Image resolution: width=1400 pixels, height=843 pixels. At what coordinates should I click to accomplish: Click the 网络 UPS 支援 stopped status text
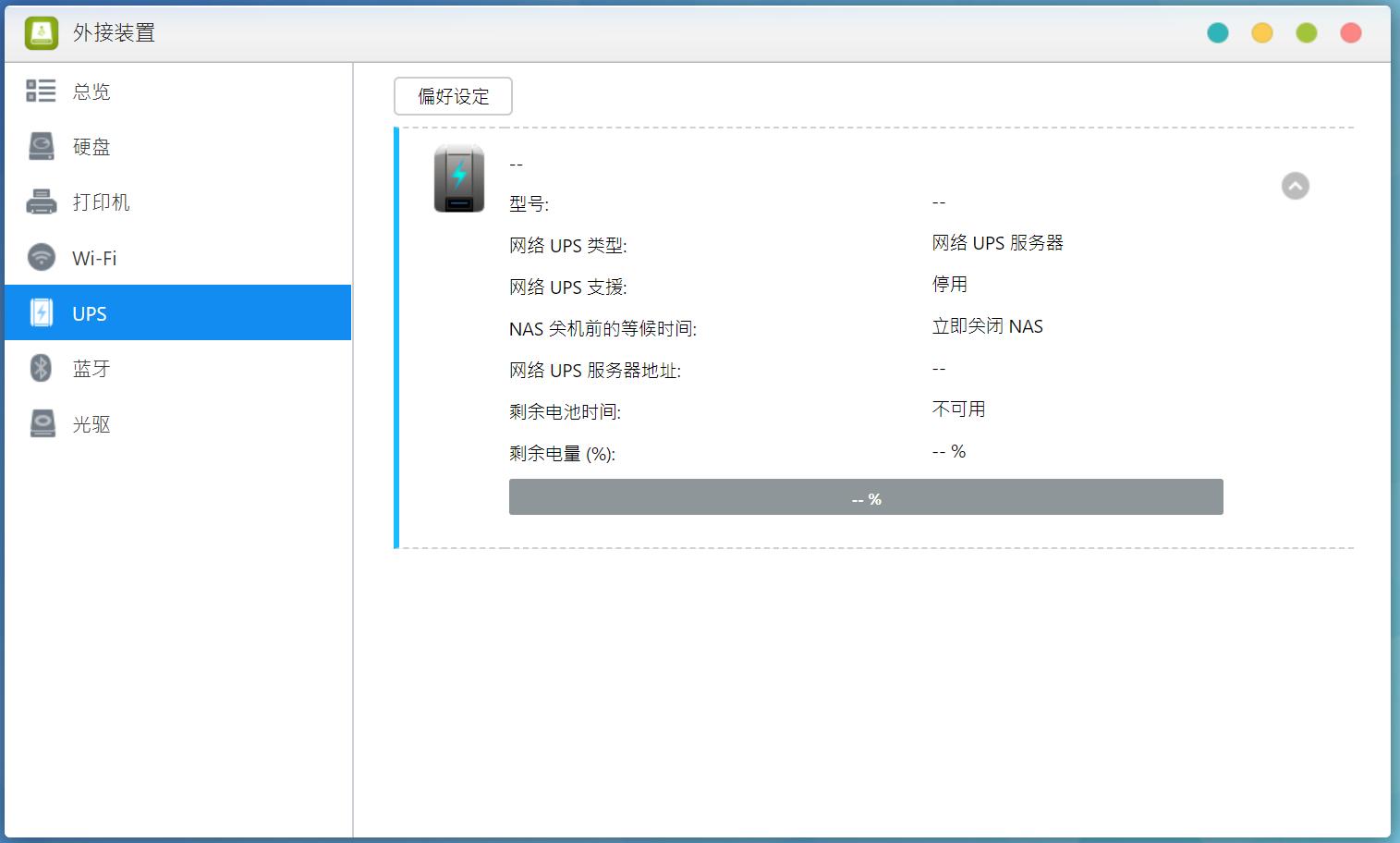point(948,284)
